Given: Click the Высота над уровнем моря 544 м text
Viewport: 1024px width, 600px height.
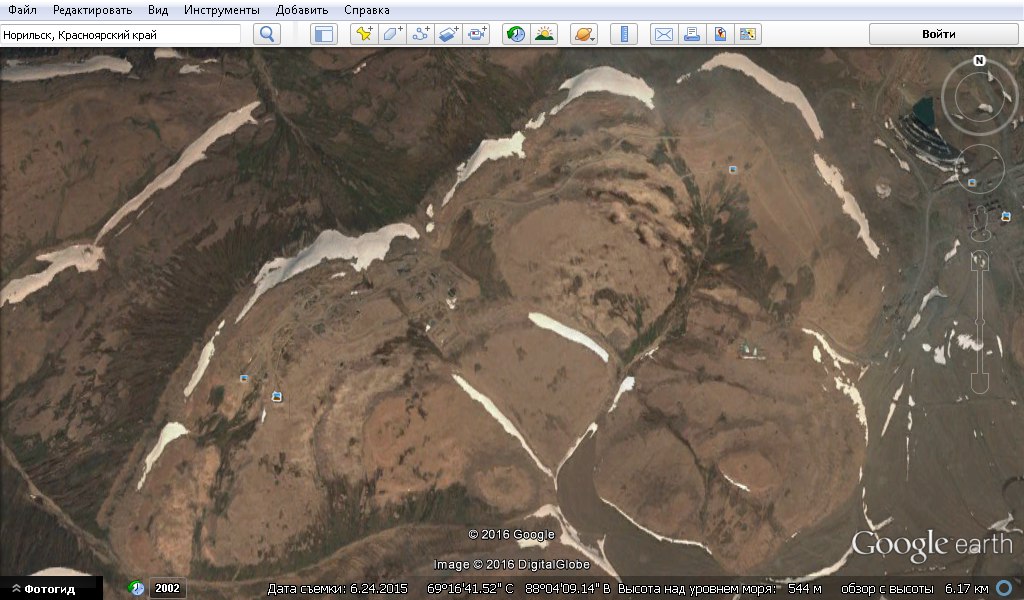Looking at the screenshot, I should pos(720,589).
